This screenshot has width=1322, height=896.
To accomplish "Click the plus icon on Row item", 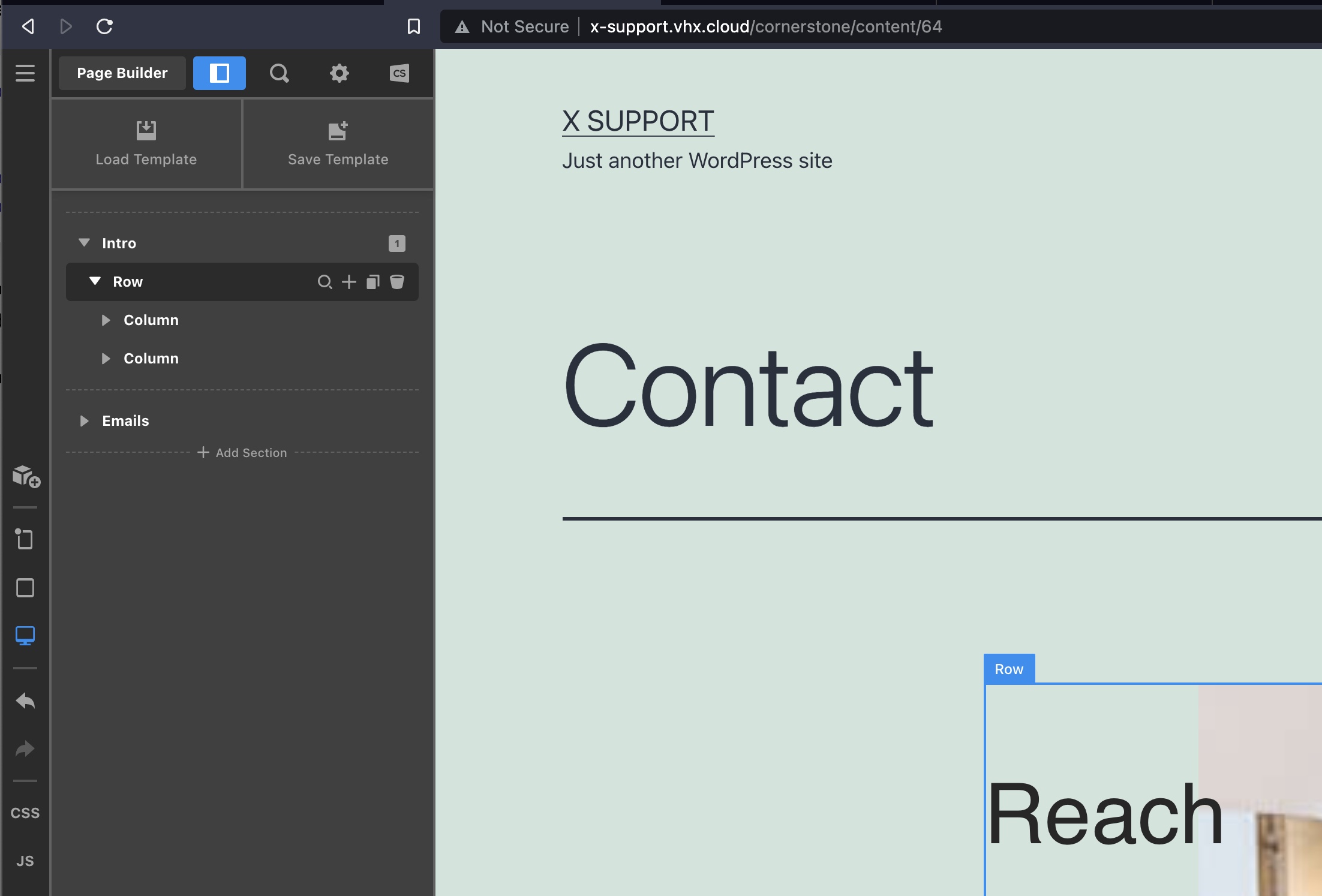I will tap(348, 282).
